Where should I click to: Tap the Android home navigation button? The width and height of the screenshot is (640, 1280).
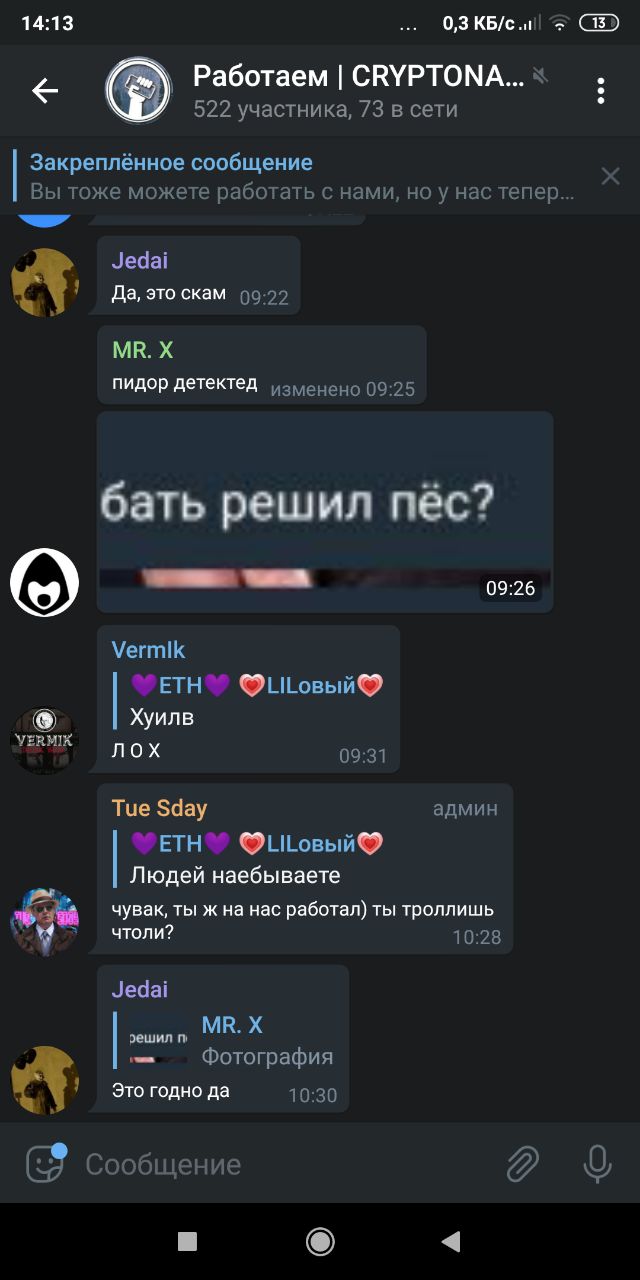coord(320,1242)
